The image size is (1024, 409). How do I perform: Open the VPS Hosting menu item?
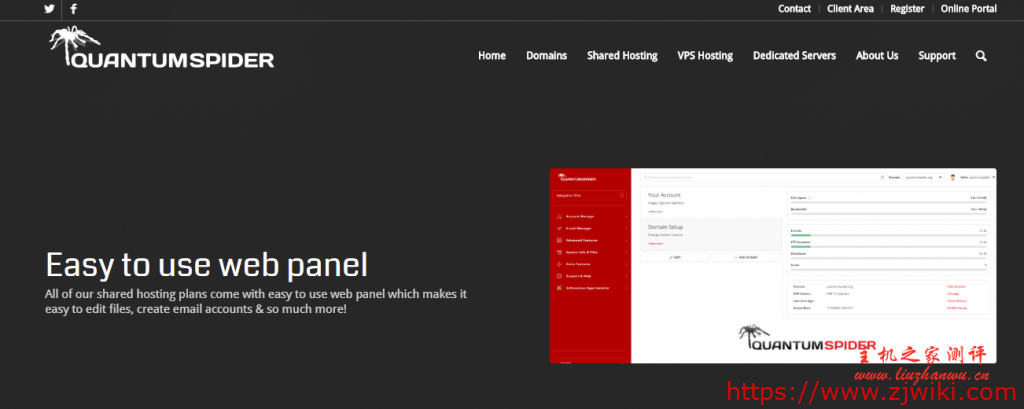(x=704, y=56)
